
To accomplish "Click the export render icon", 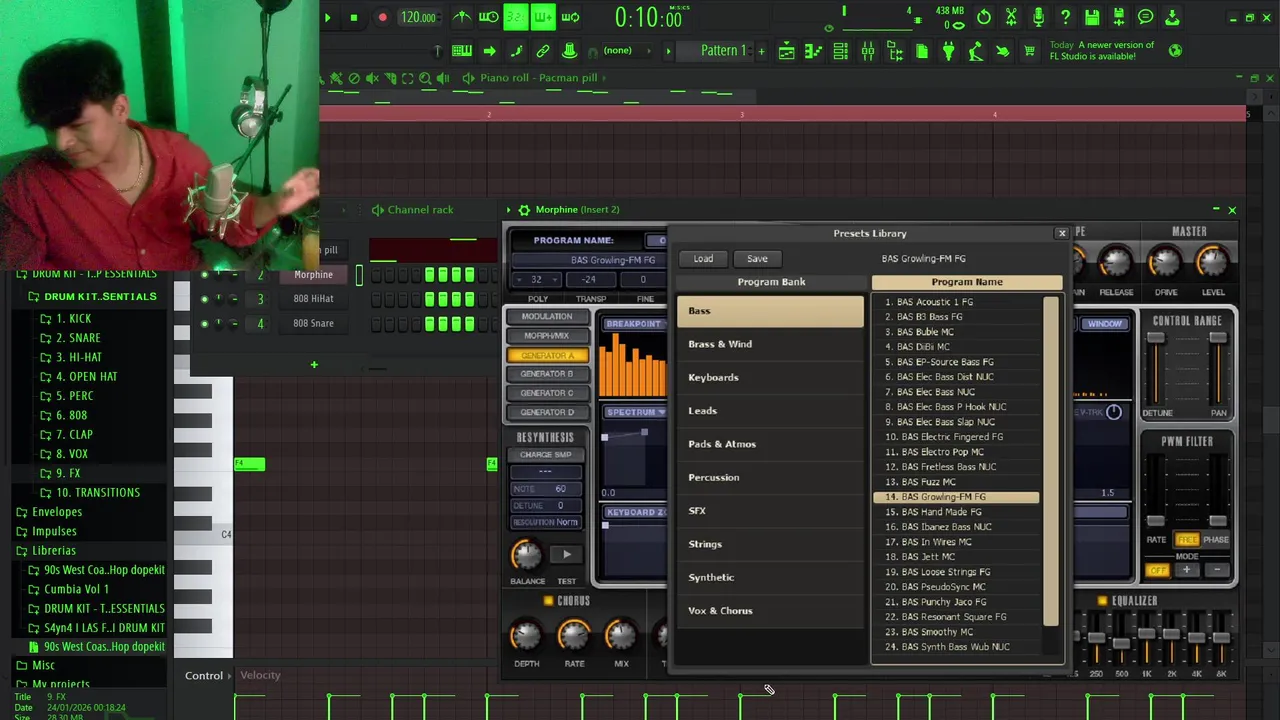I will click(x=1119, y=17).
